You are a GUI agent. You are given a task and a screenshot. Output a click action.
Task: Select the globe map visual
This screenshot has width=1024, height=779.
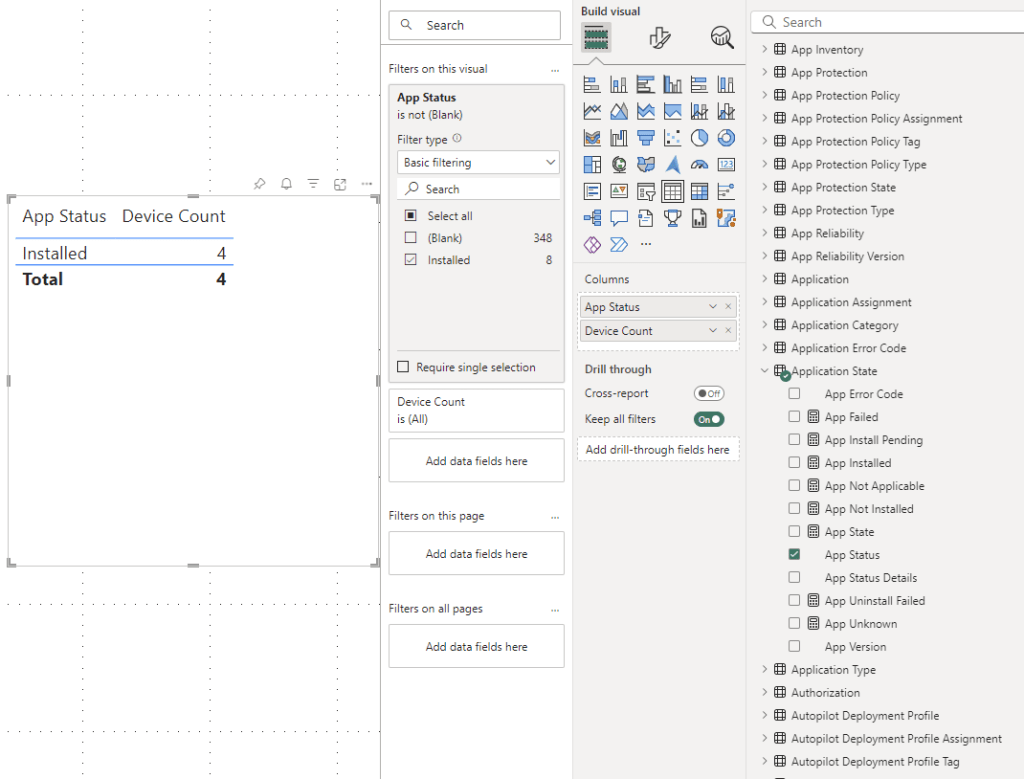[x=618, y=165]
